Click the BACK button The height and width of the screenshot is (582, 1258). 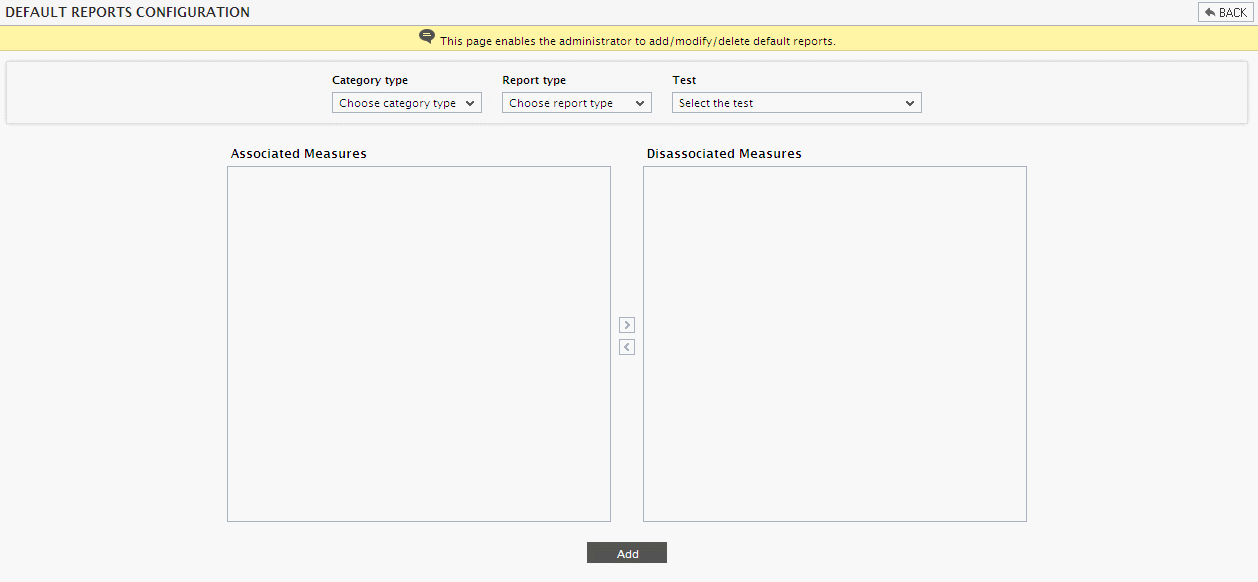[x=1225, y=12]
